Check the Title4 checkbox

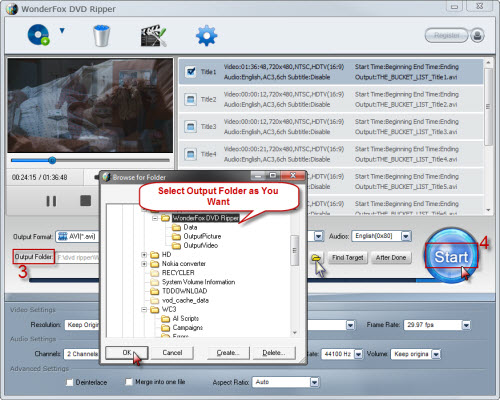coord(191,154)
